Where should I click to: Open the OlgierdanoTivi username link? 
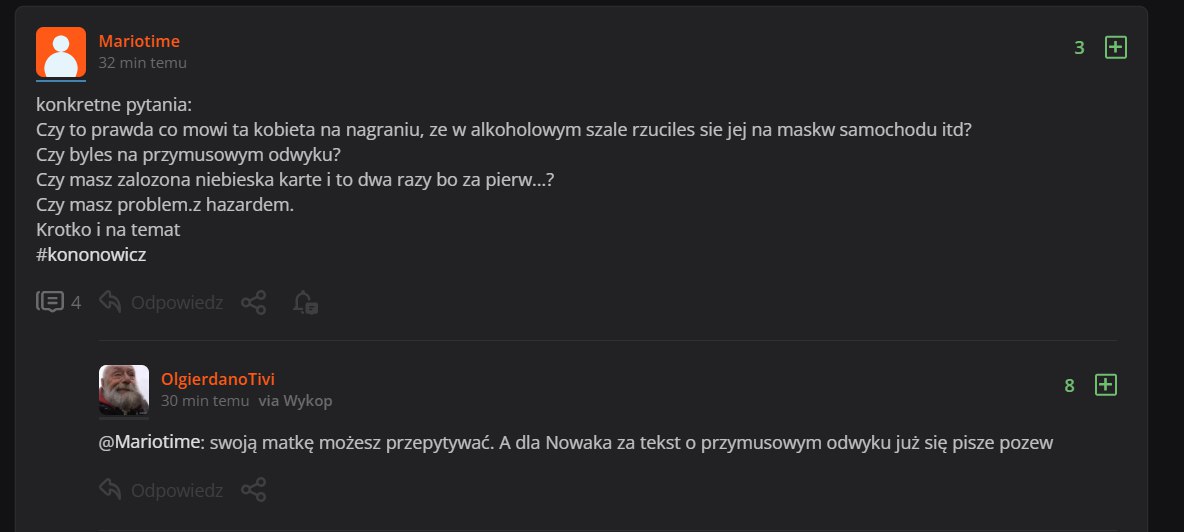click(x=217, y=379)
